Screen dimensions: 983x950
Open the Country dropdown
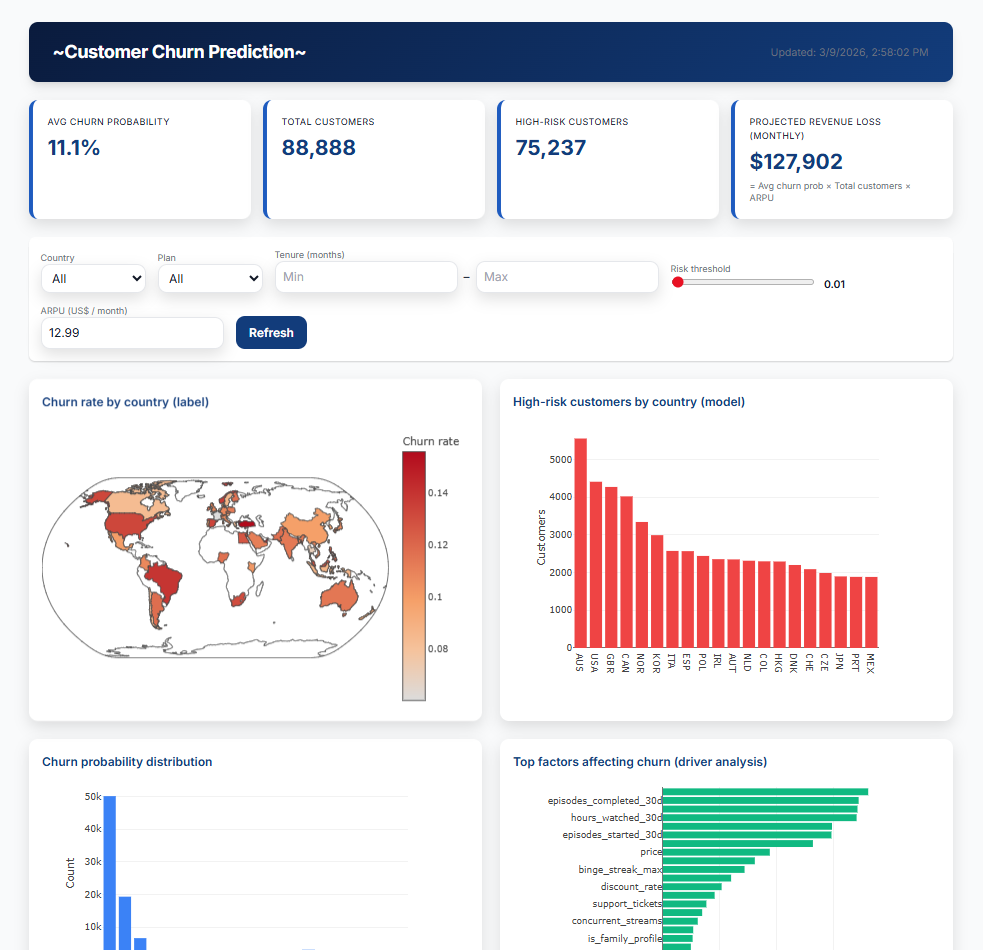point(93,278)
